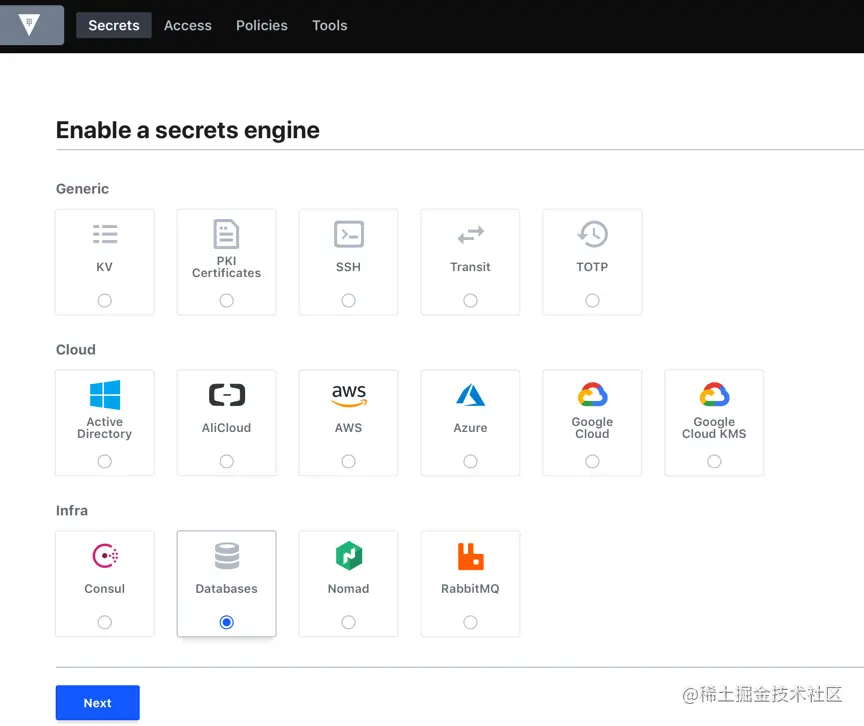Select the Transit radio button
Screen dimensions: 864x726
[x=471, y=300]
